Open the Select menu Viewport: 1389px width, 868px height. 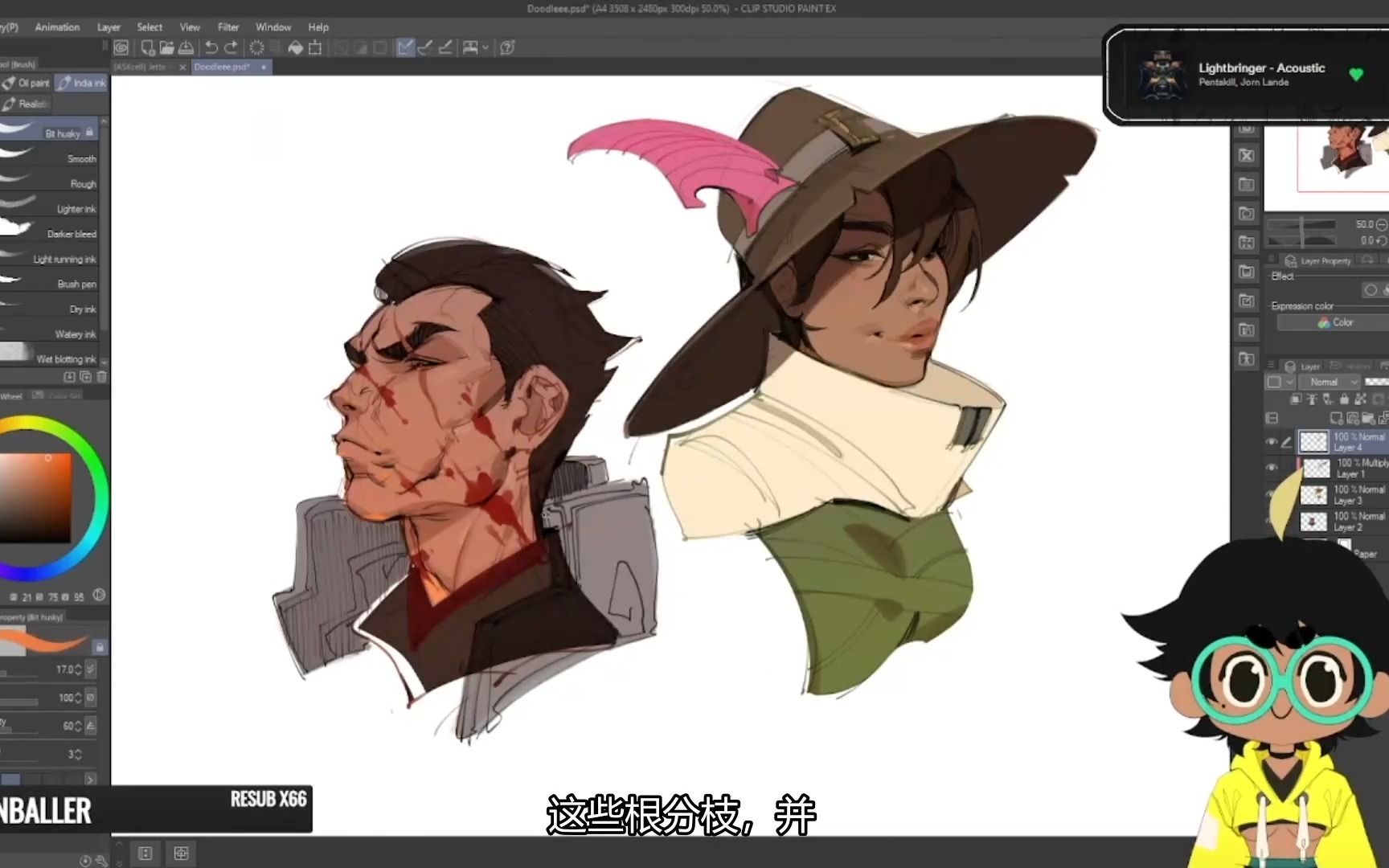point(150,27)
